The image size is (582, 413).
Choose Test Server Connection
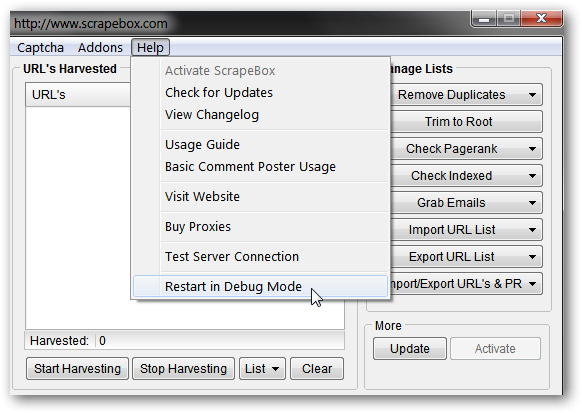tap(232, 256)
